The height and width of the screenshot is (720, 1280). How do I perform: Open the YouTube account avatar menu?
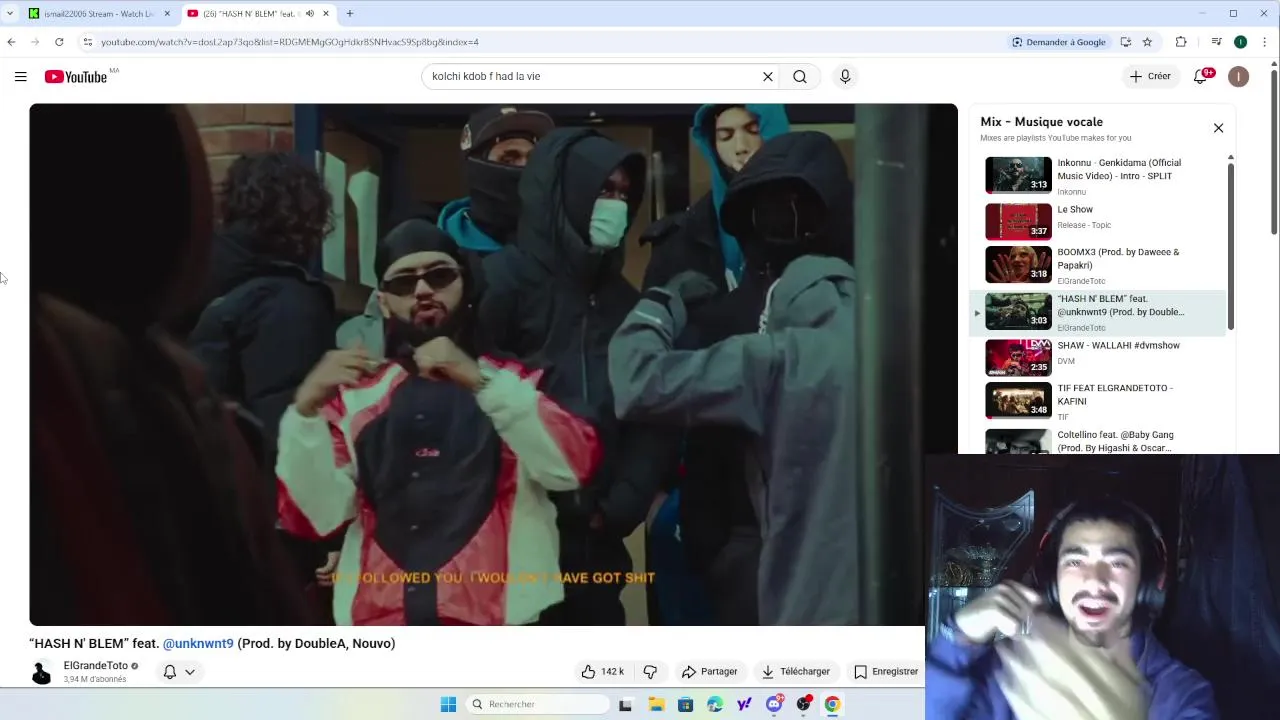tap(1238, 76)
